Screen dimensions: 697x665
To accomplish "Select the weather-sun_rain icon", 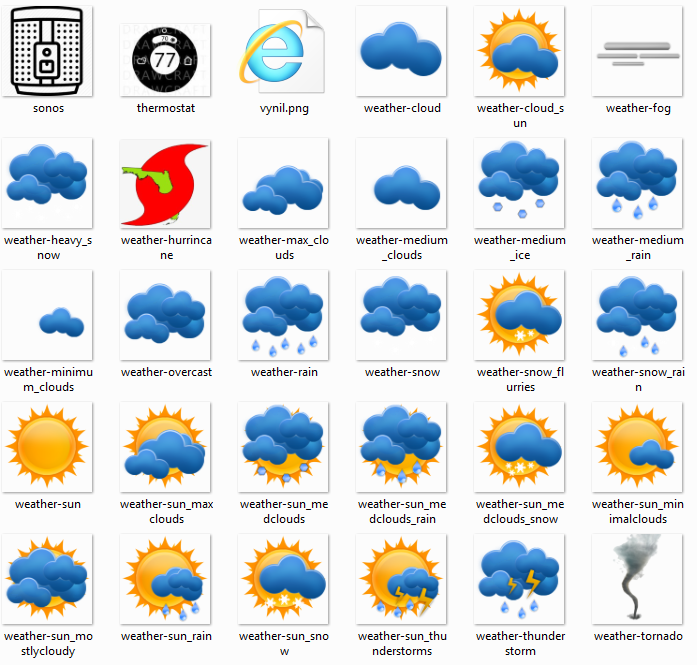I will pos(165,579).
